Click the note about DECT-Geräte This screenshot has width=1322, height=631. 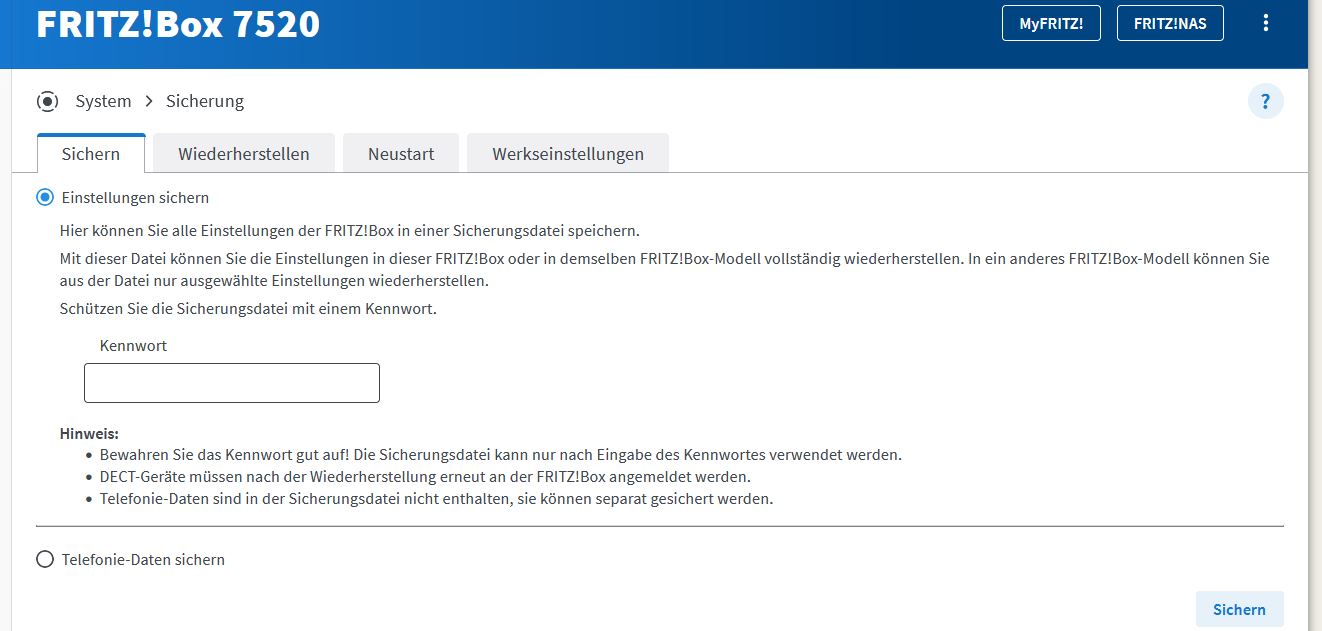click(x=425, y=476)
